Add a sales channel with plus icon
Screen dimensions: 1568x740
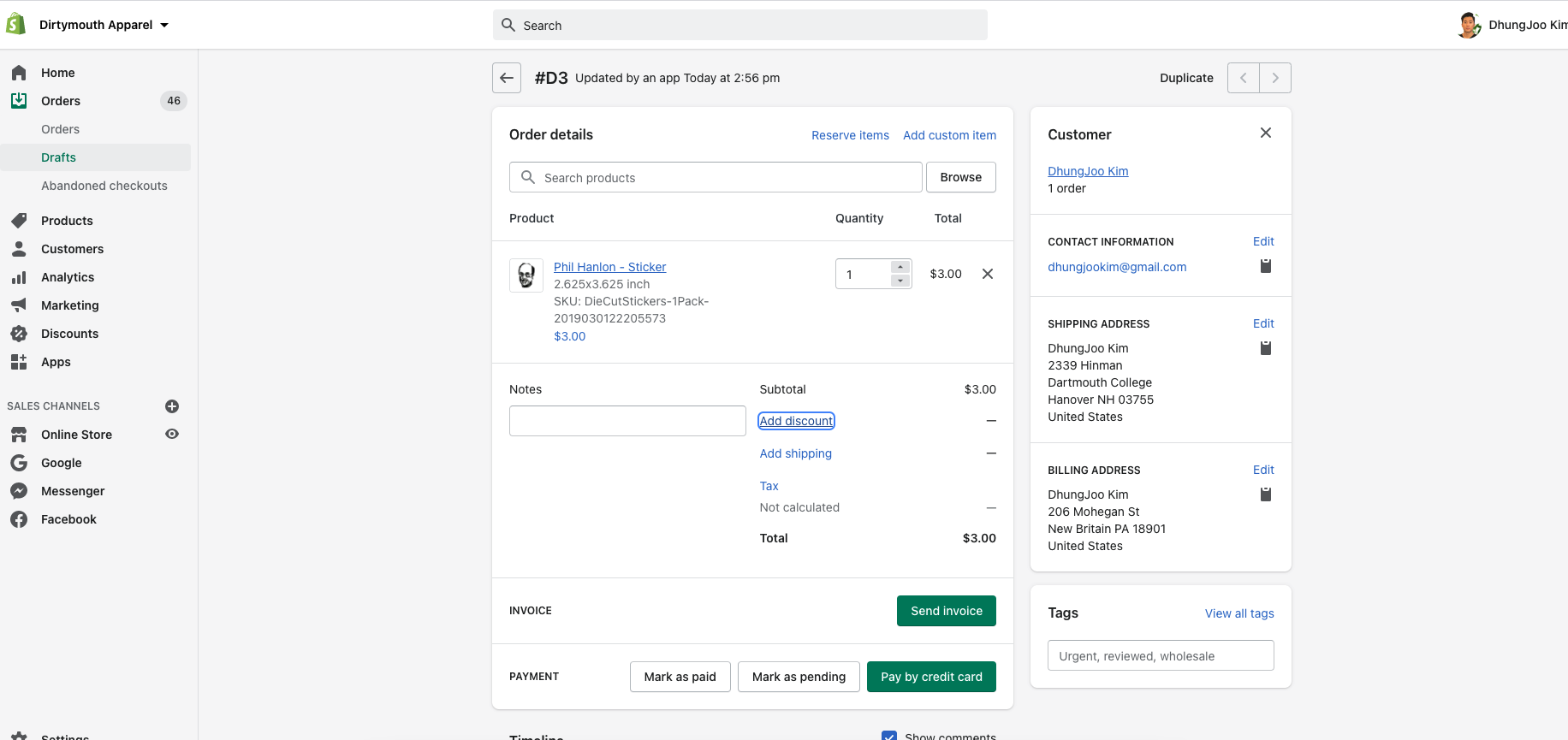click(172, 406)
